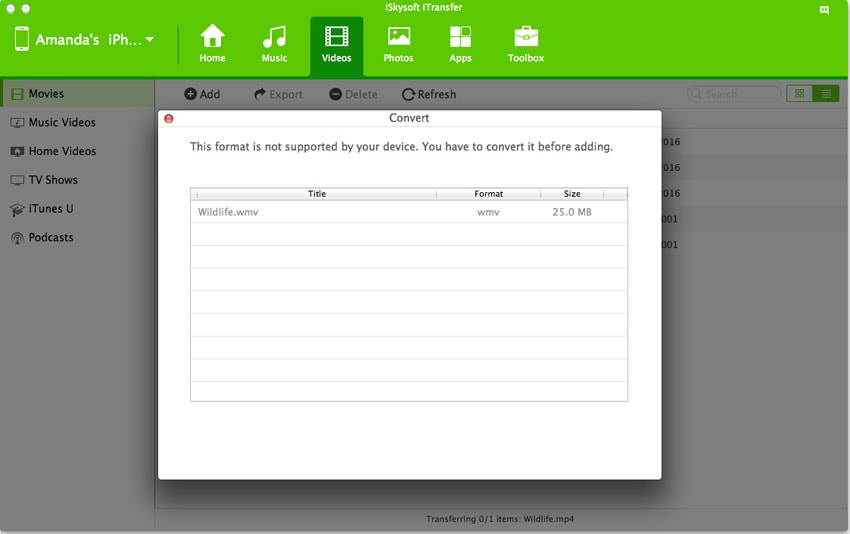The image size is (850, 534).
Task: Click the unsupported format message text
Action: (401, 147)
